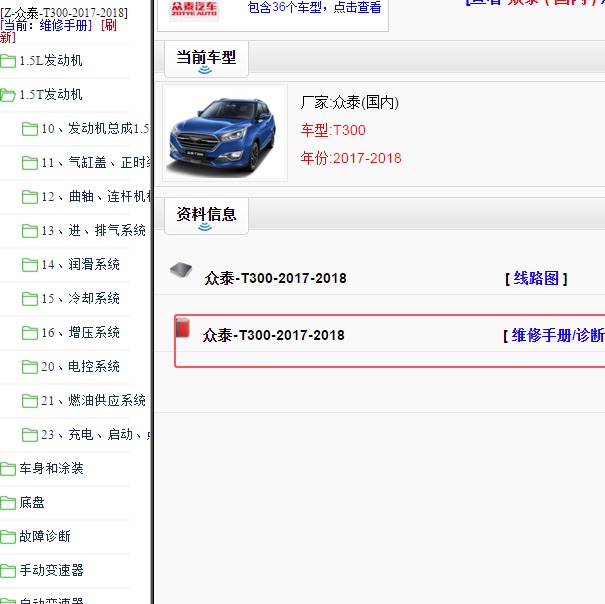Click the 当前：维修手册 link

click(46, 25)
